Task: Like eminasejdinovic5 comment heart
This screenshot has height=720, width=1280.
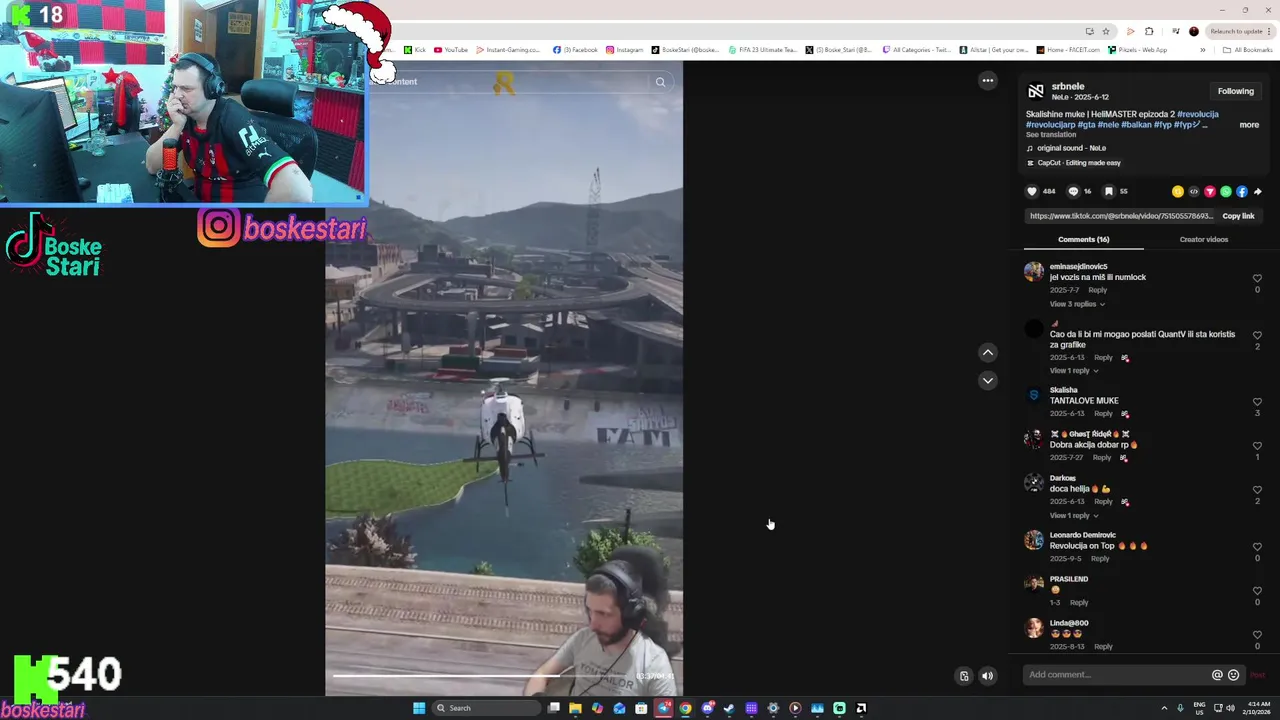Action: (1257, 279)
